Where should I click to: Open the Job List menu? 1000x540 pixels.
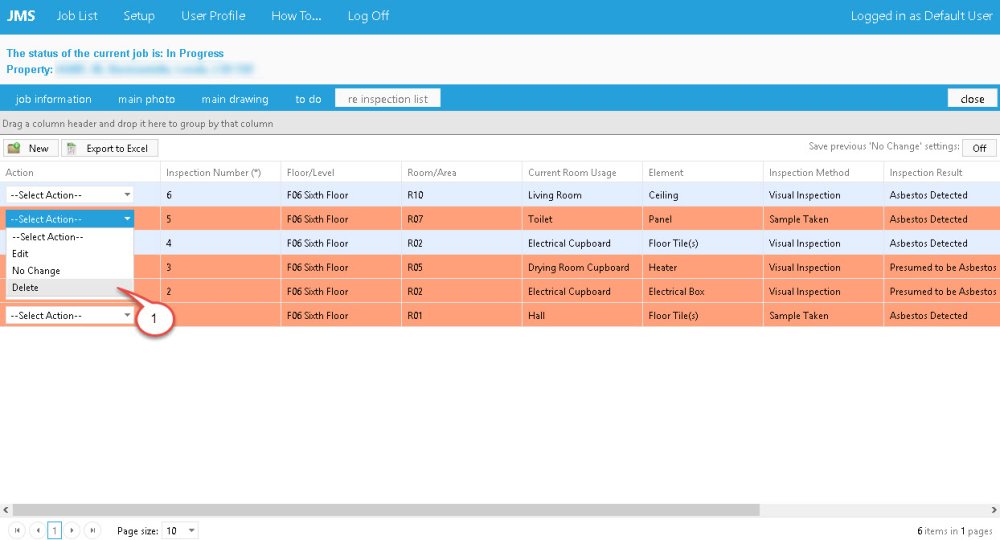[77, 16]
